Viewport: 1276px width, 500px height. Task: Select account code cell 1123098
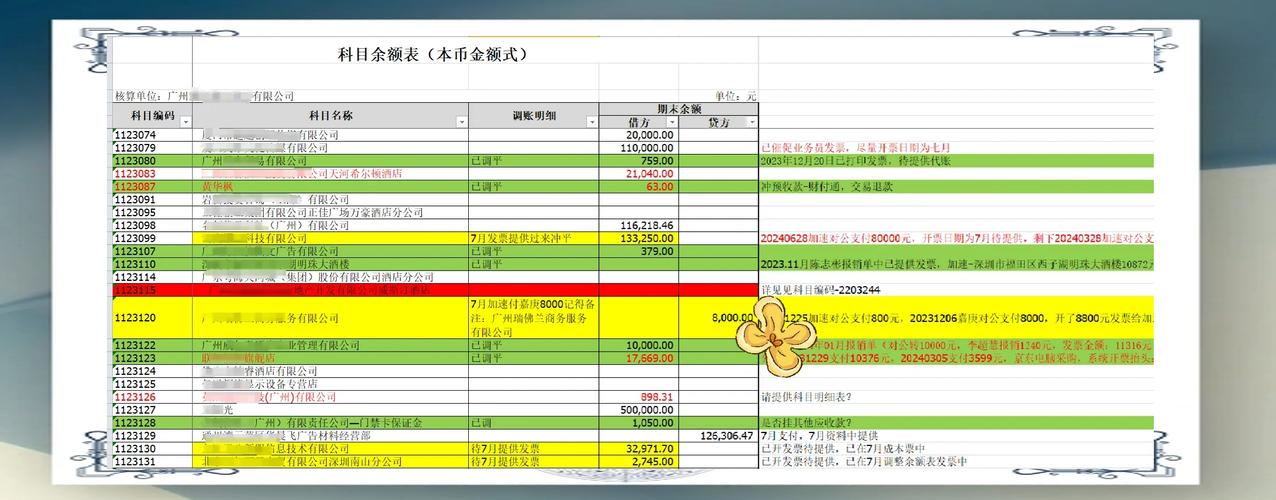pyautogui.click(x=152, y=226)
